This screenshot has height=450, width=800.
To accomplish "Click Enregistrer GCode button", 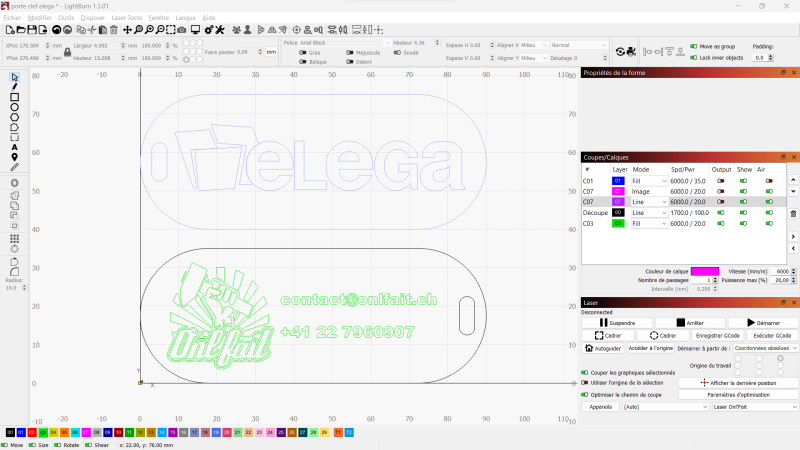I will click(717, 335).
